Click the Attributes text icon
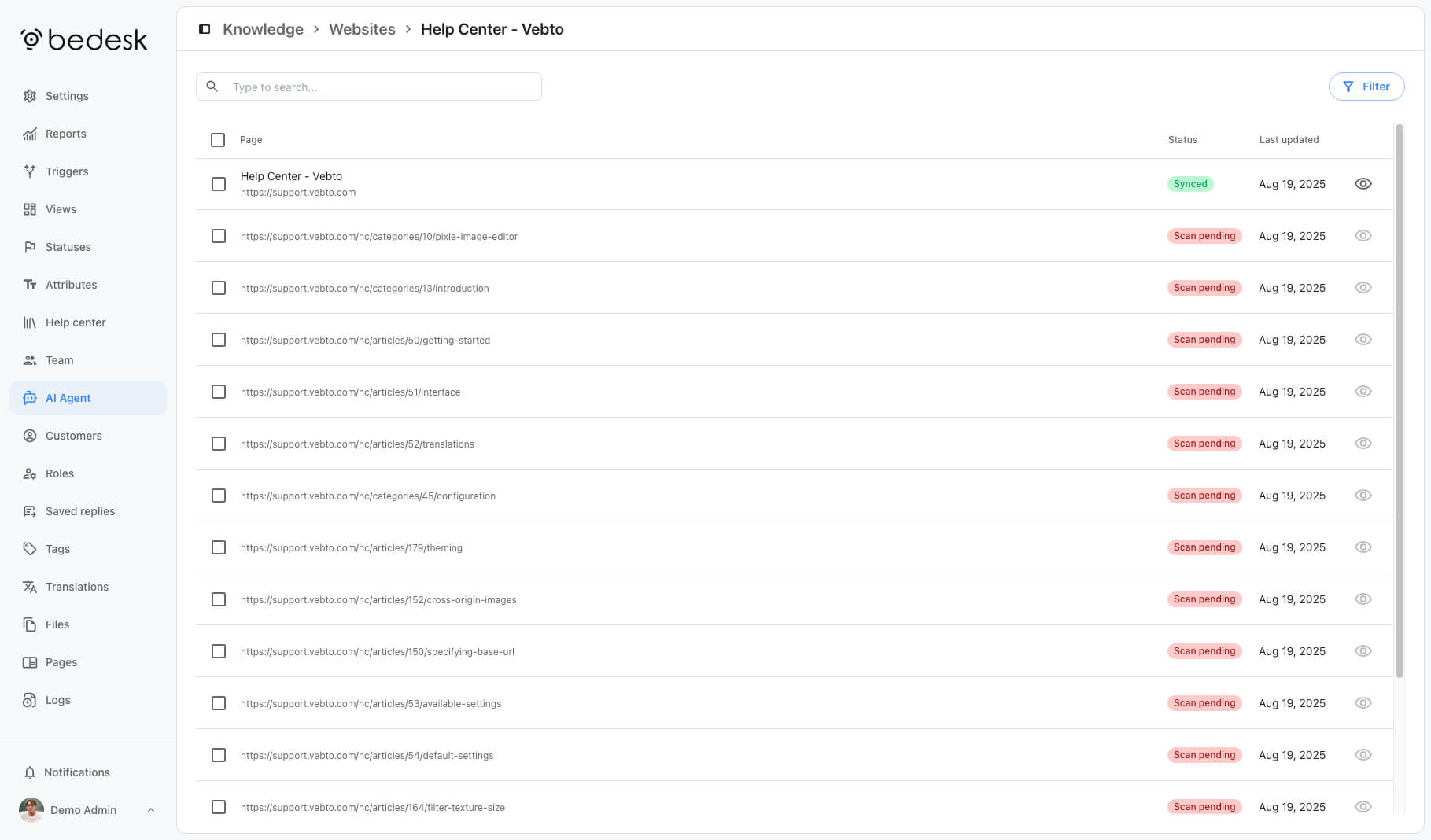1431x840 pixels. 30,285
